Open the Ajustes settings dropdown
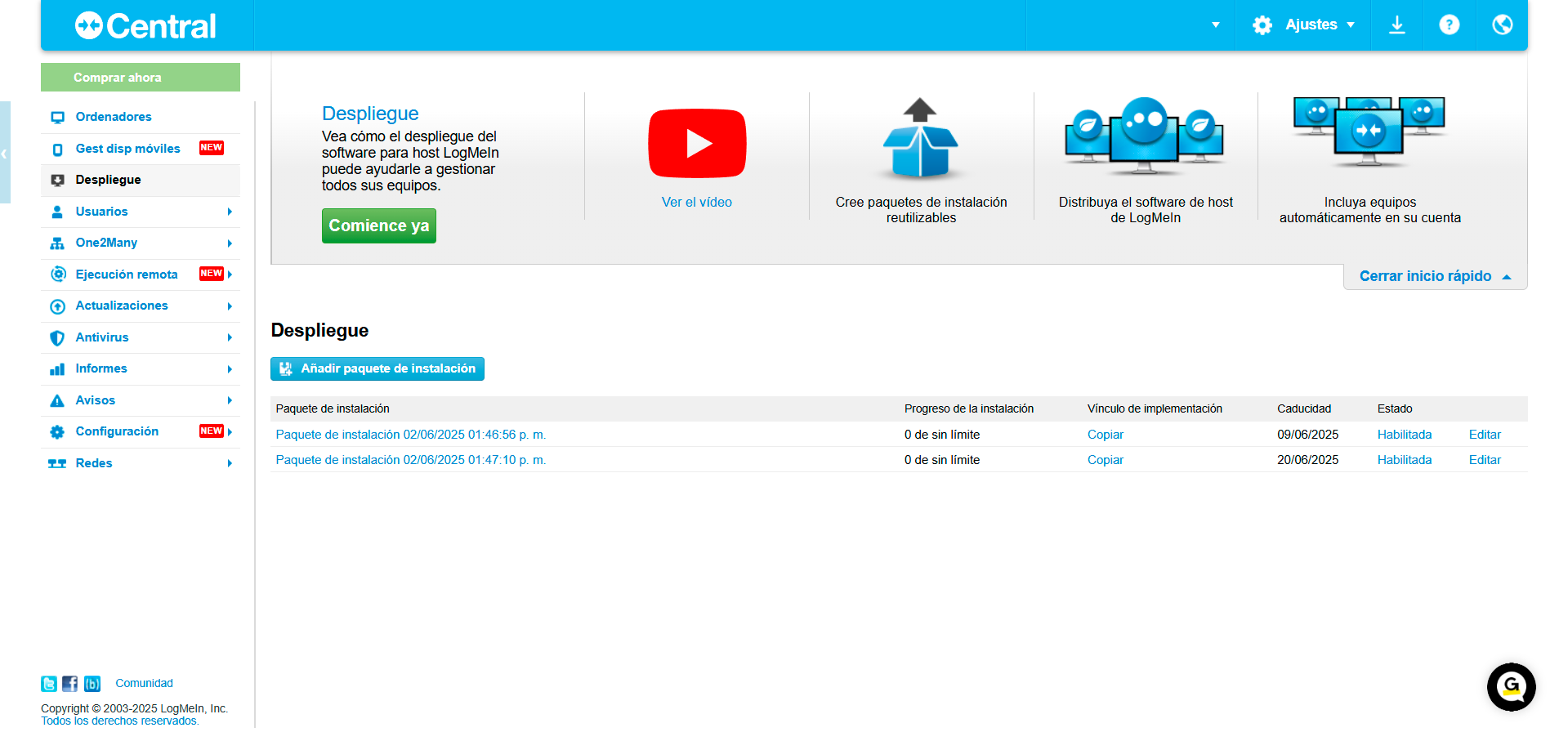 click(x=1303, y=25)
